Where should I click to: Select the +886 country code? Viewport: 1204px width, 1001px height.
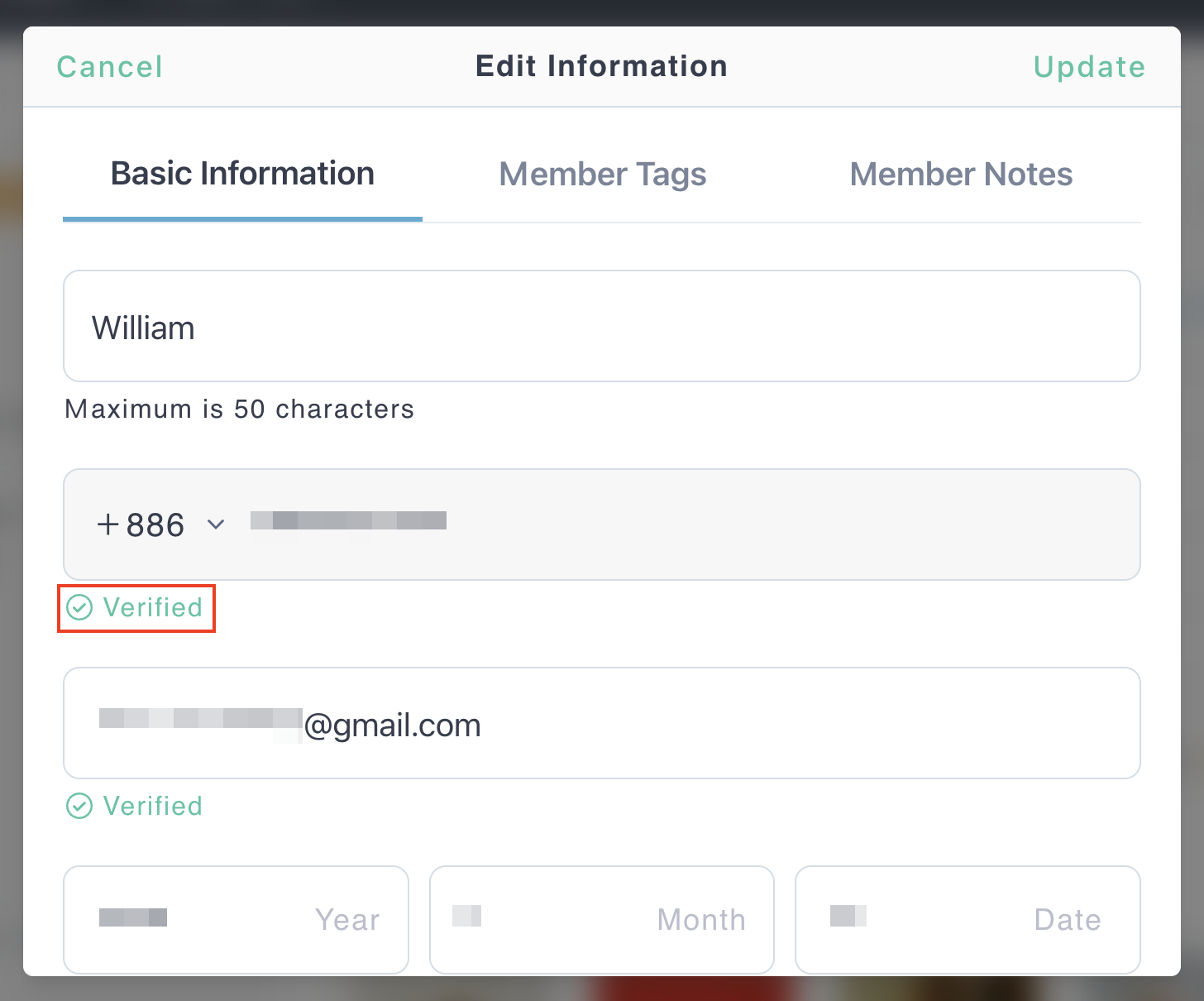(141, 524)
